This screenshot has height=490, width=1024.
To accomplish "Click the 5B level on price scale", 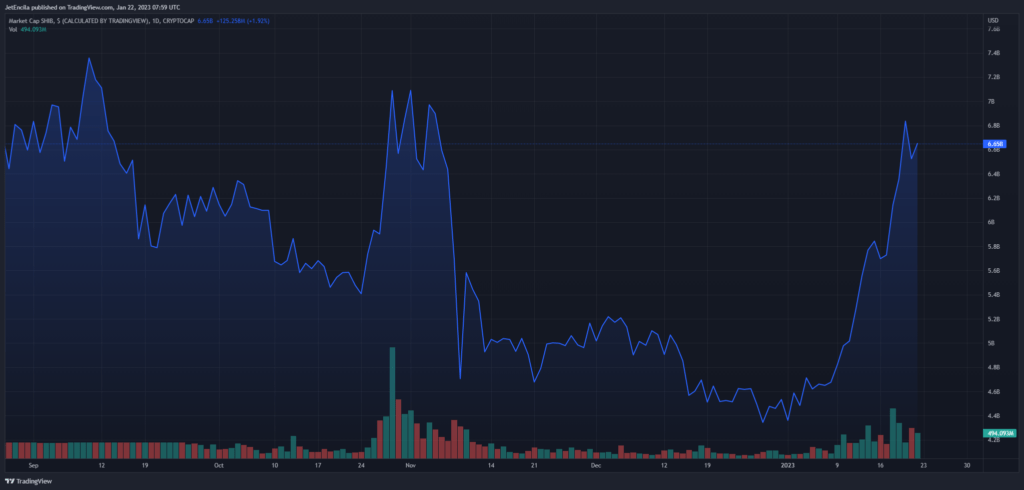I will click(992, 343).
